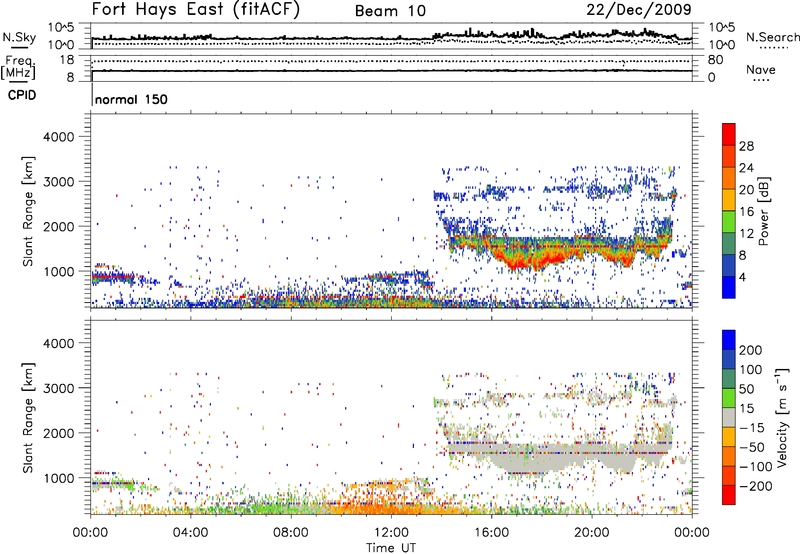Image resolution: width=800 pixels, height=554 pixels.
Task: Click the "Velocity [m s⁻¹]" color bar label
Action: pos(782,417)
